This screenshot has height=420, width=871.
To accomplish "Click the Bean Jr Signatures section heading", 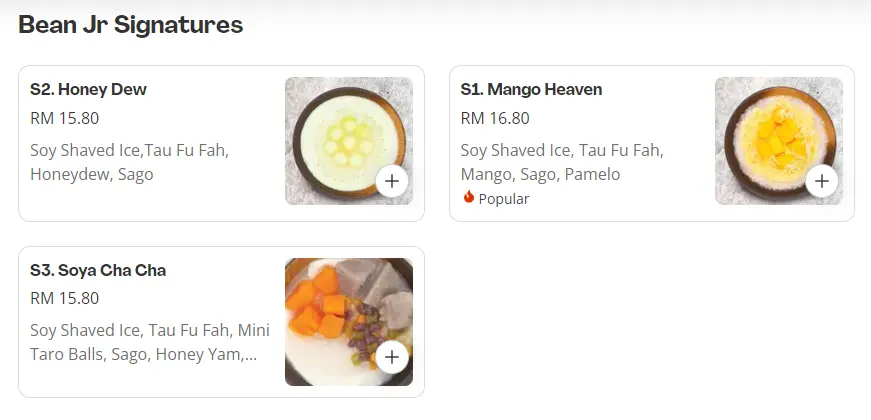I will pyautogui.click(x=131, y=25).
